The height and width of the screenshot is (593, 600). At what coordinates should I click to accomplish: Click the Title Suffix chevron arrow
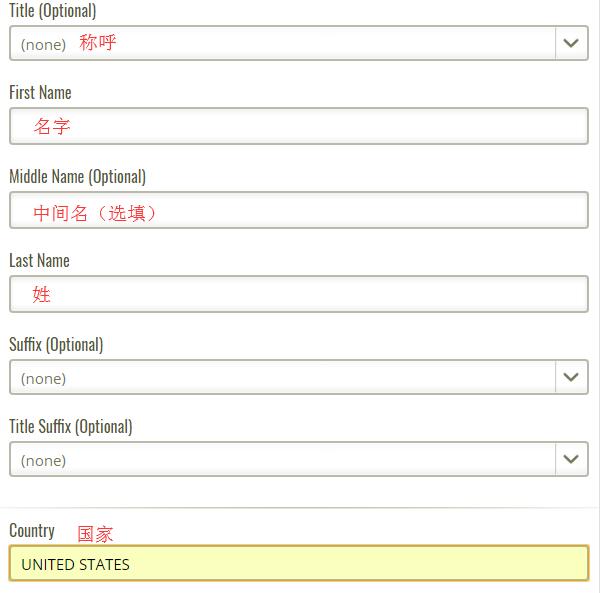[571, 459]
